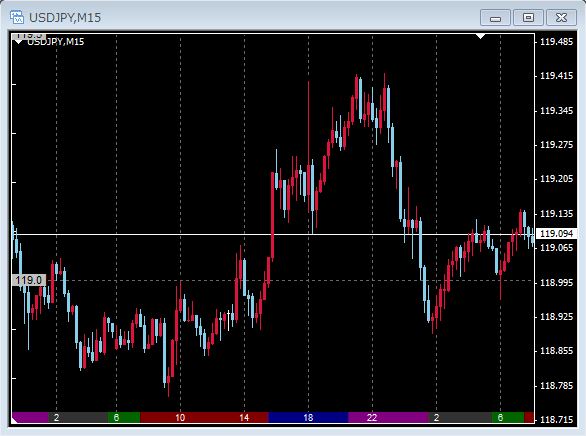Image resolution: width=586 pixels, height=436 pixels.
Task: Click the dark red session block labeled 14
Action: (x=244, y=417)
